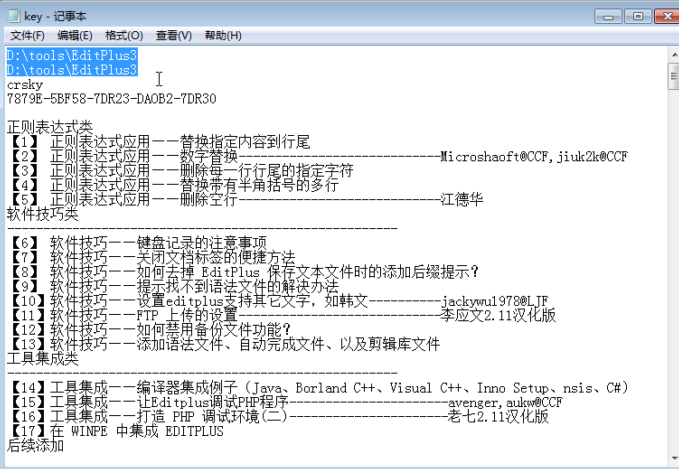Click jackywu1978@LJF text
Image resolution: width=679 pixels, height=469 pixels.
[x=495, y=301]
